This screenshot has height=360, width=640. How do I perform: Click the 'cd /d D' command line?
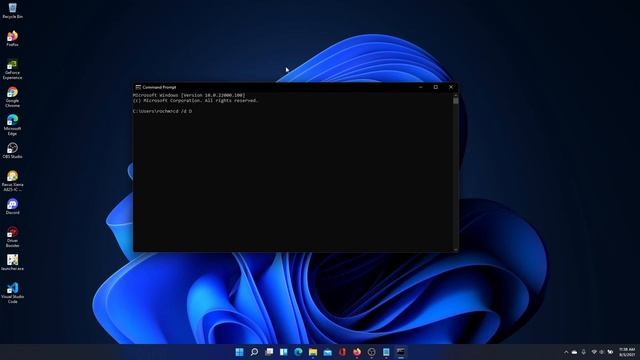click(x=162, y=111)
